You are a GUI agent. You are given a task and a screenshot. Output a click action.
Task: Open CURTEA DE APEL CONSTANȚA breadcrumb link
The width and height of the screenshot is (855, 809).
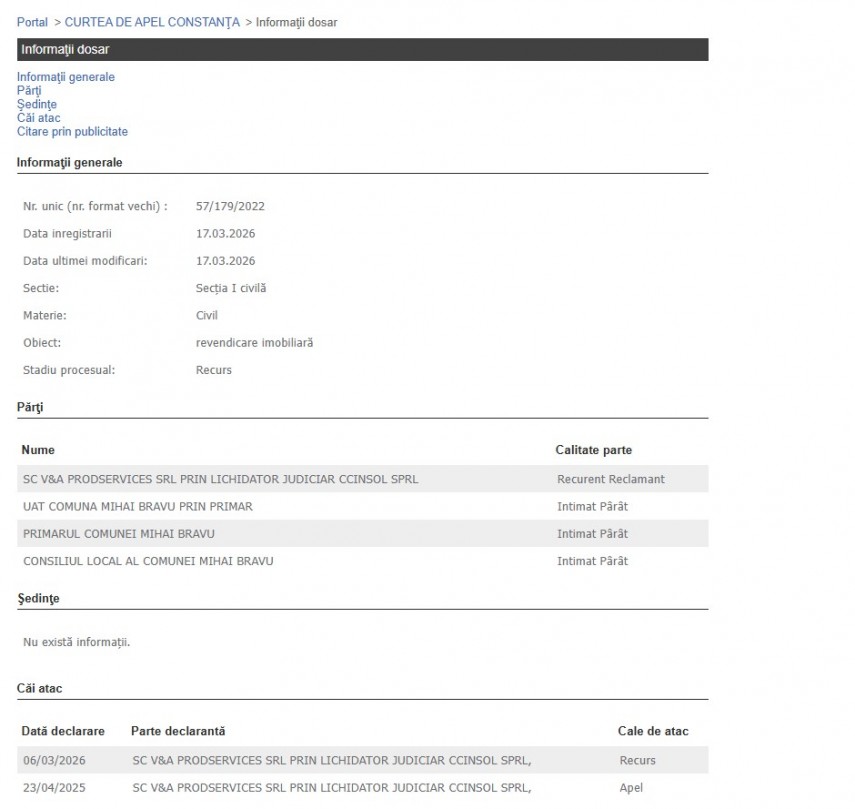pyautogui.click(x=152, y=22)
